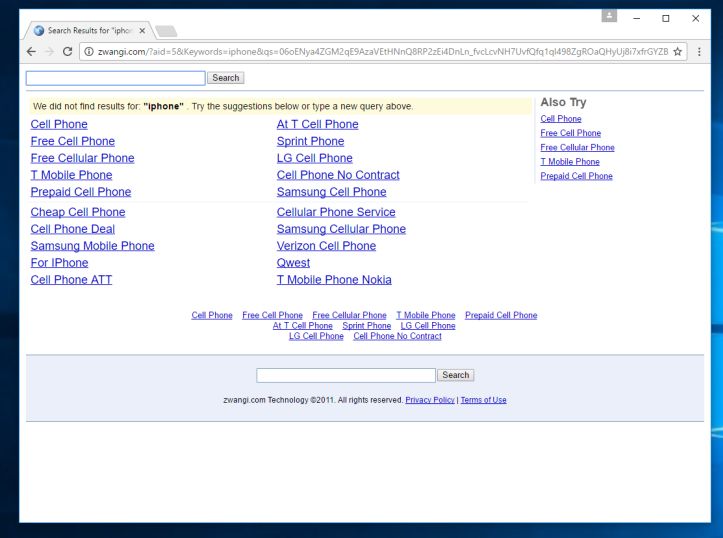Open the Samsung Mobile Phone link
723x538 pixels.
[93, 246]
